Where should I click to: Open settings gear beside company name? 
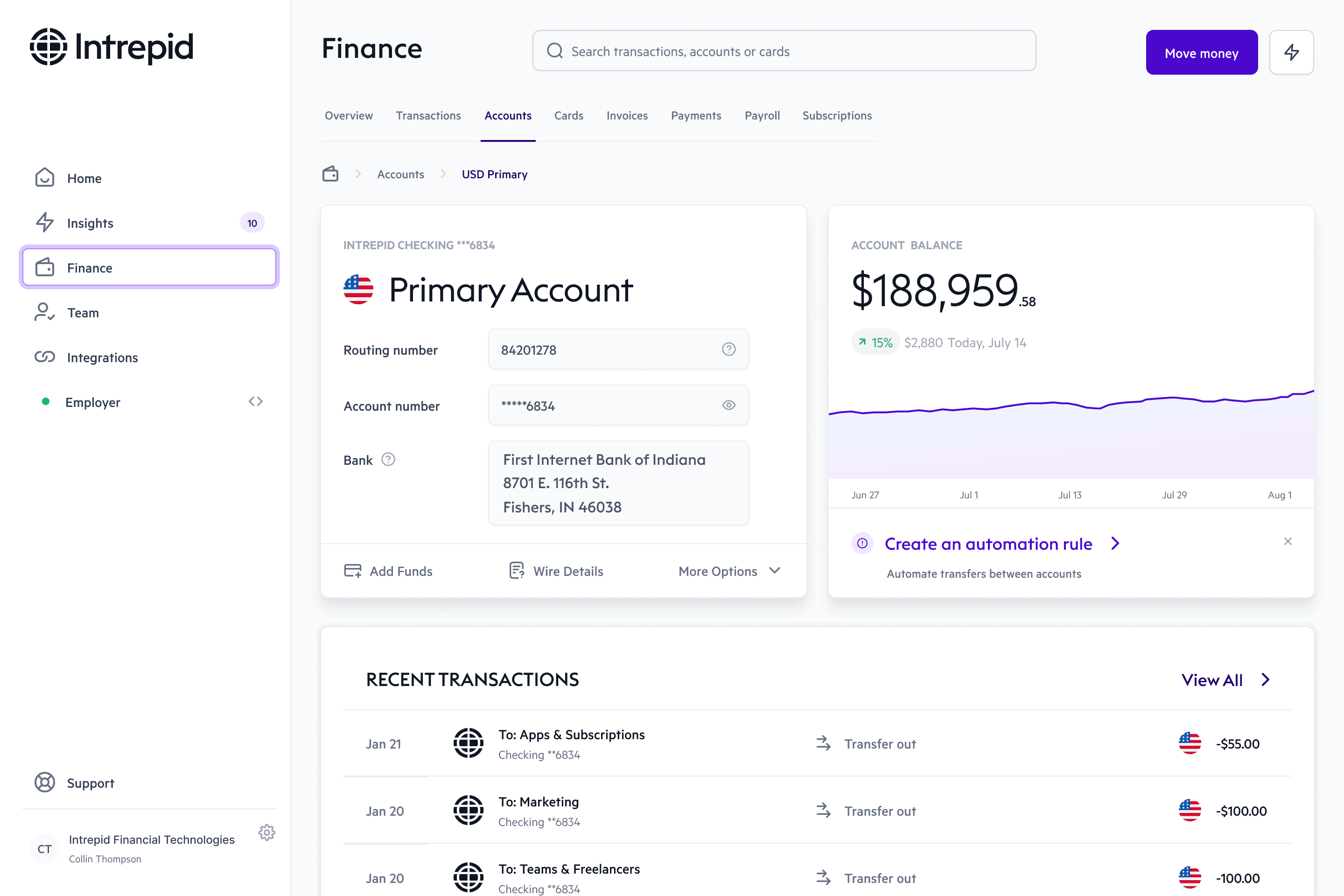267,832
